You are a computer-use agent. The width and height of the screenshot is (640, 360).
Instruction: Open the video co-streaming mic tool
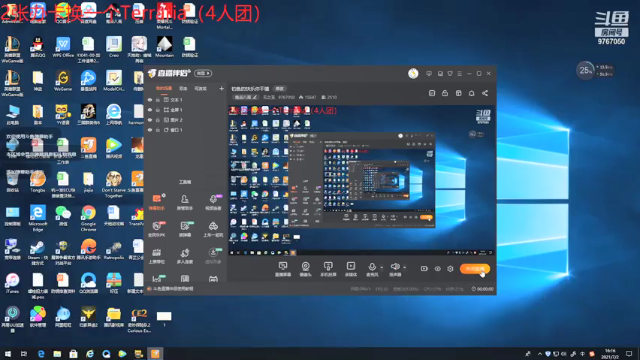tap(213, 202)
